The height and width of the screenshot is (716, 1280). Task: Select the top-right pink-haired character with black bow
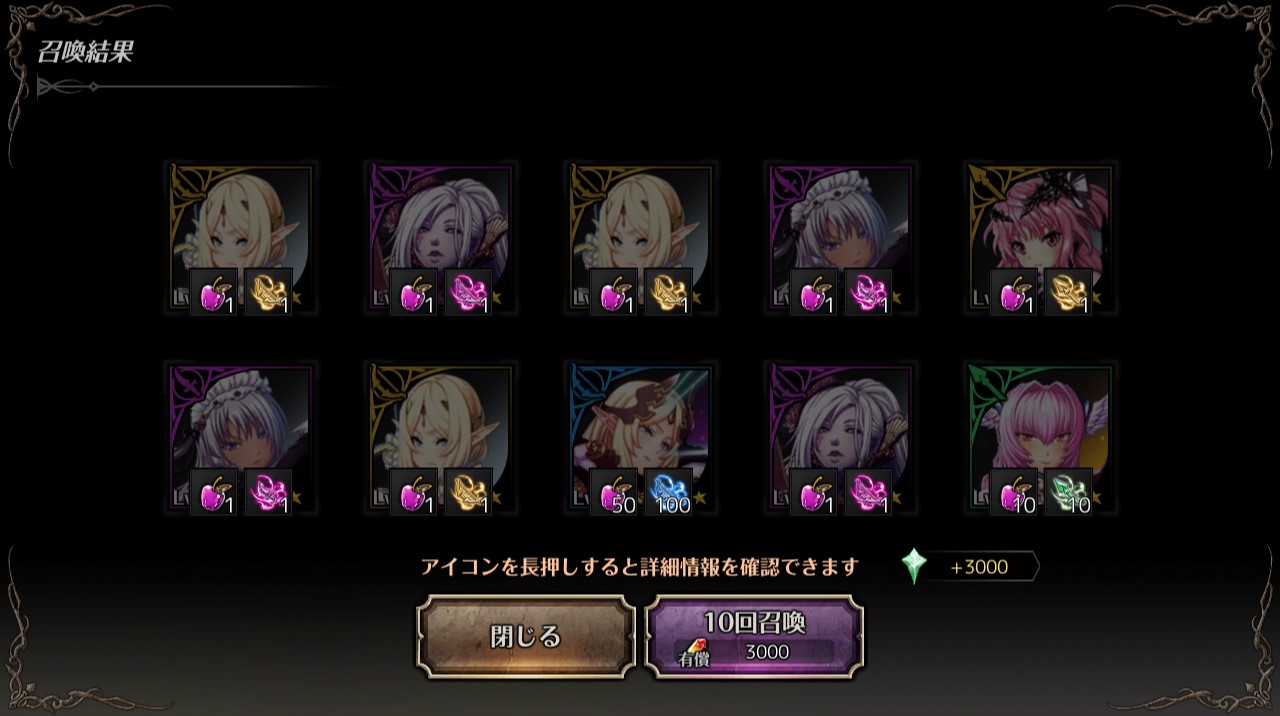click(1041, 238)
